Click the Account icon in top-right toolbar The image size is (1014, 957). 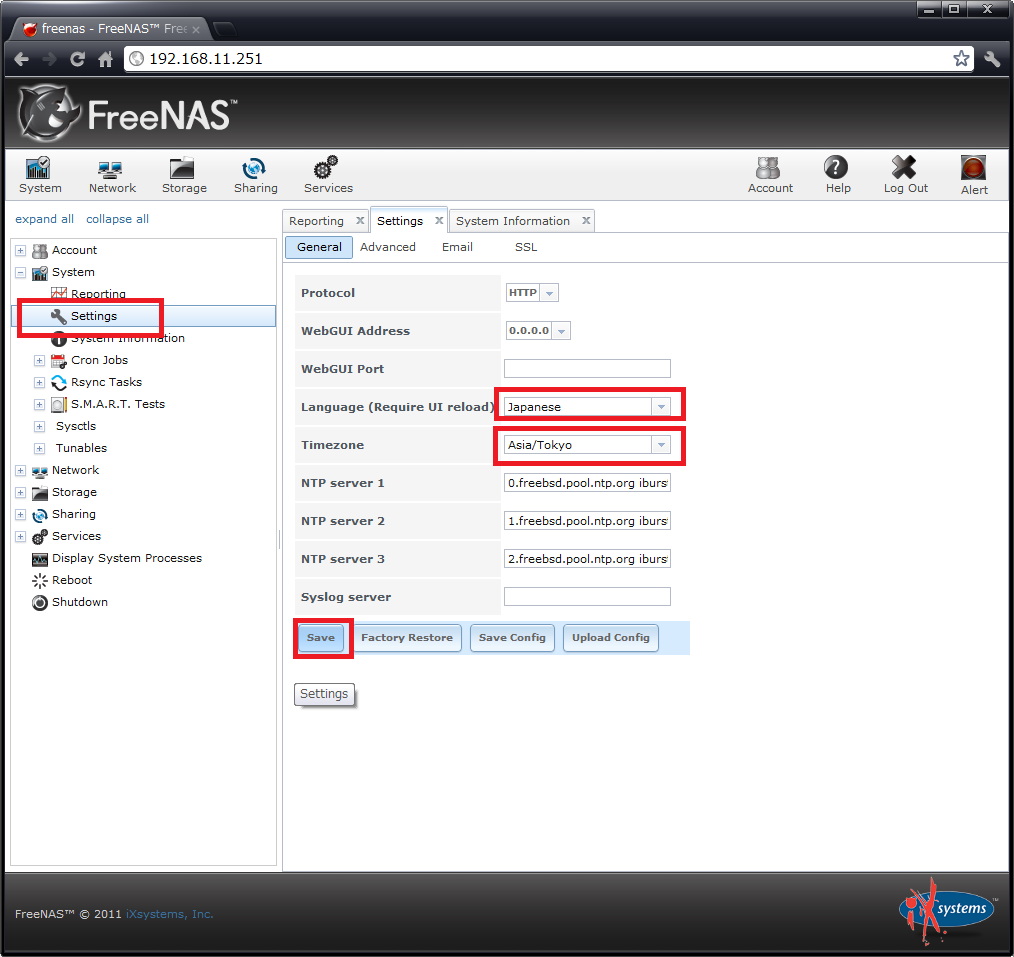[x=770, y=175]
